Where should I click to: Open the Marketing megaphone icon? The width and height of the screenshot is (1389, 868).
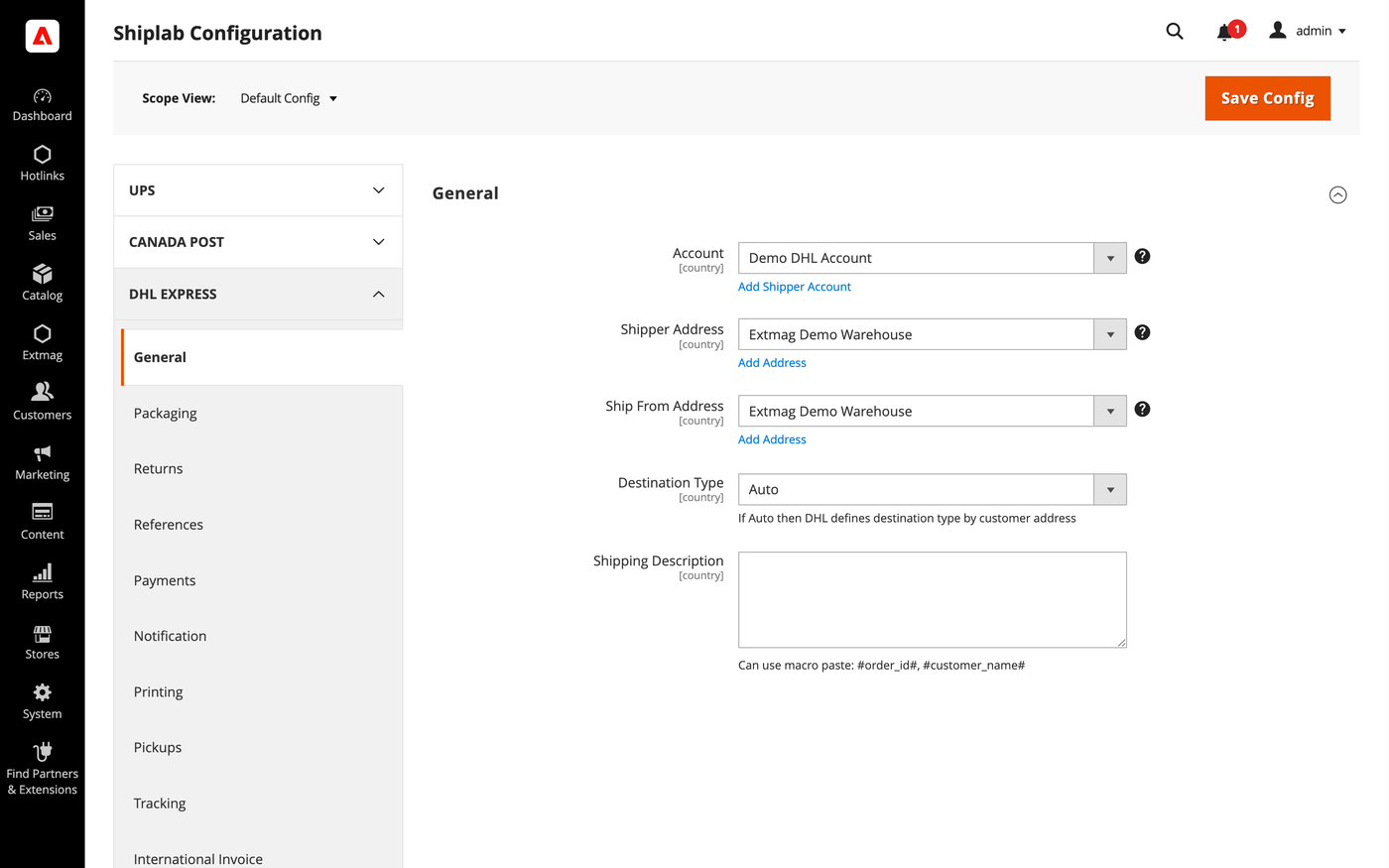click(x=42, y=453)
